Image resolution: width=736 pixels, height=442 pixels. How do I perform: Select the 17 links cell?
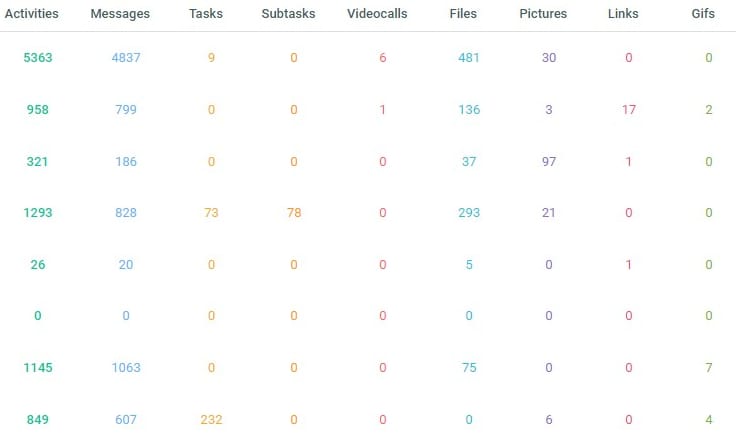click(629, 109)
